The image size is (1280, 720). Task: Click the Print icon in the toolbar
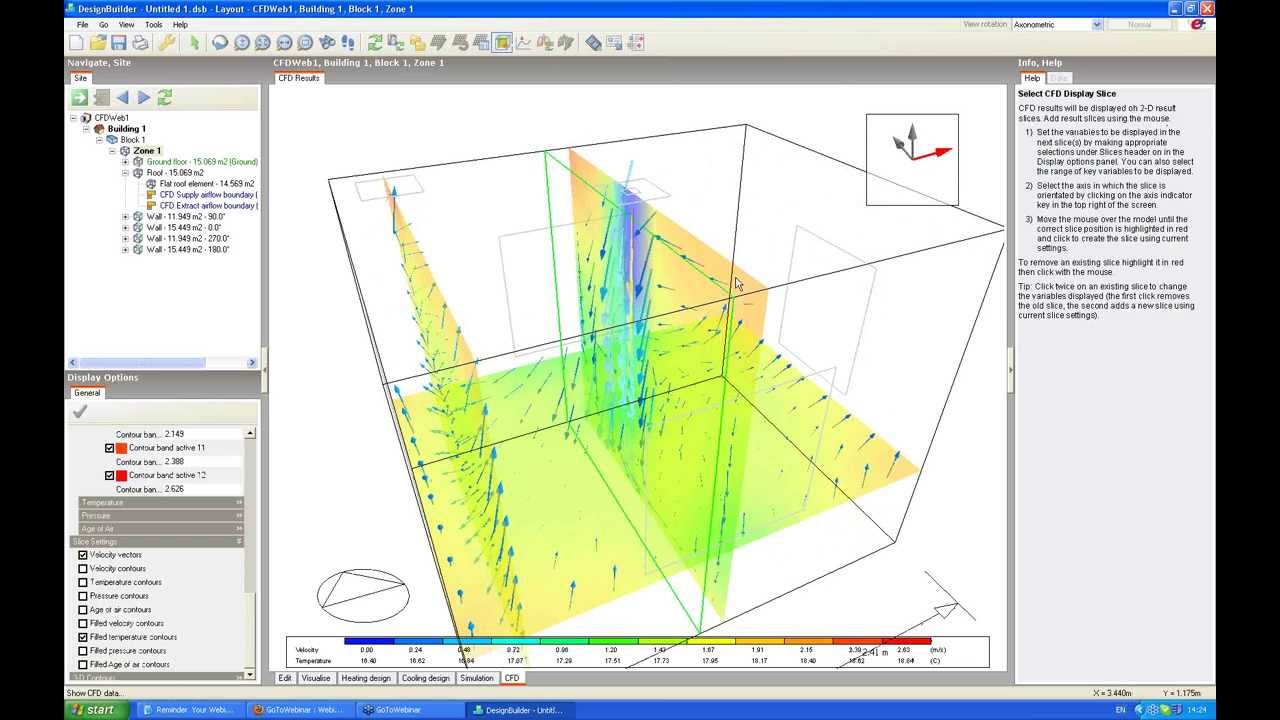coord(141,43)
